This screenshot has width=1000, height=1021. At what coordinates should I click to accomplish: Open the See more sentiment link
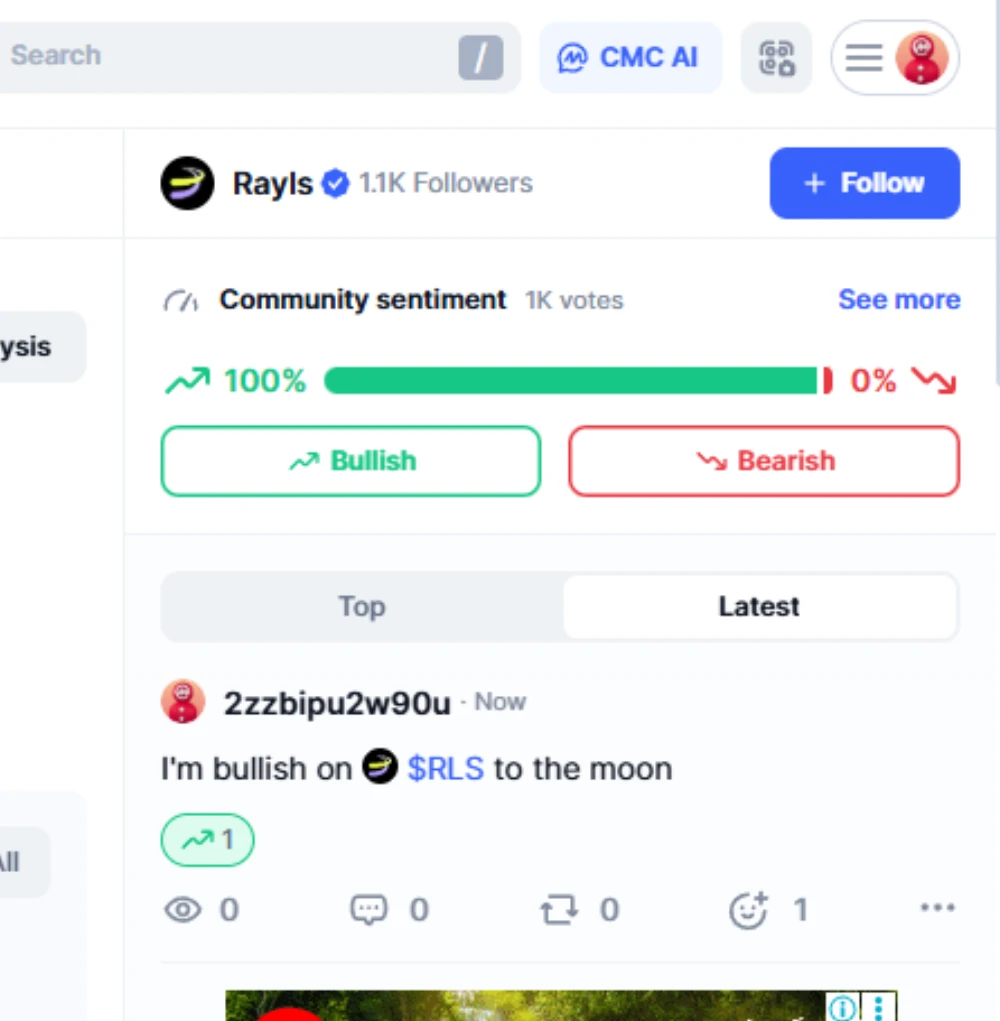tap(898, 300)
